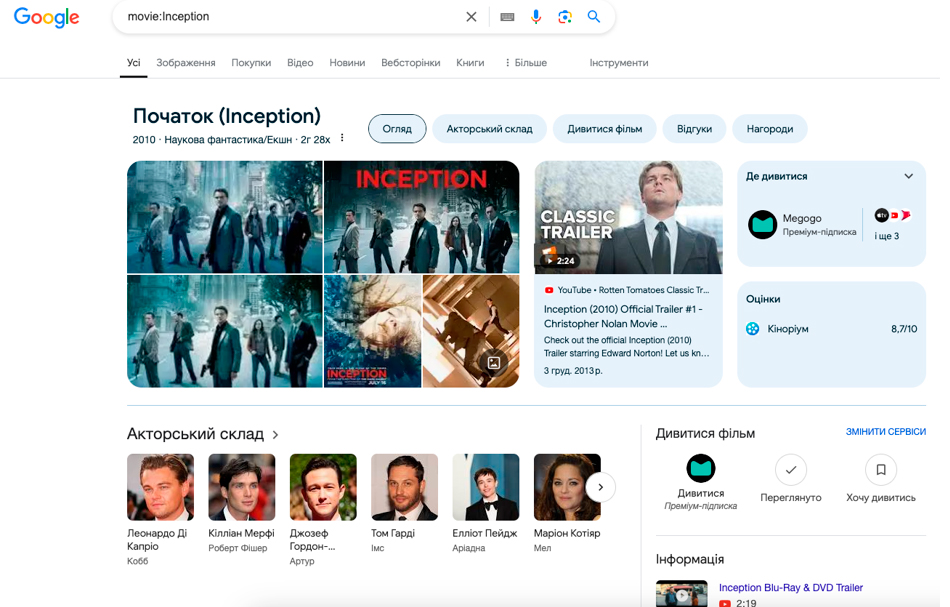Expand the Акторський склад heading arrow
This screenshot has width=950, height=607.
pos(276,434)
